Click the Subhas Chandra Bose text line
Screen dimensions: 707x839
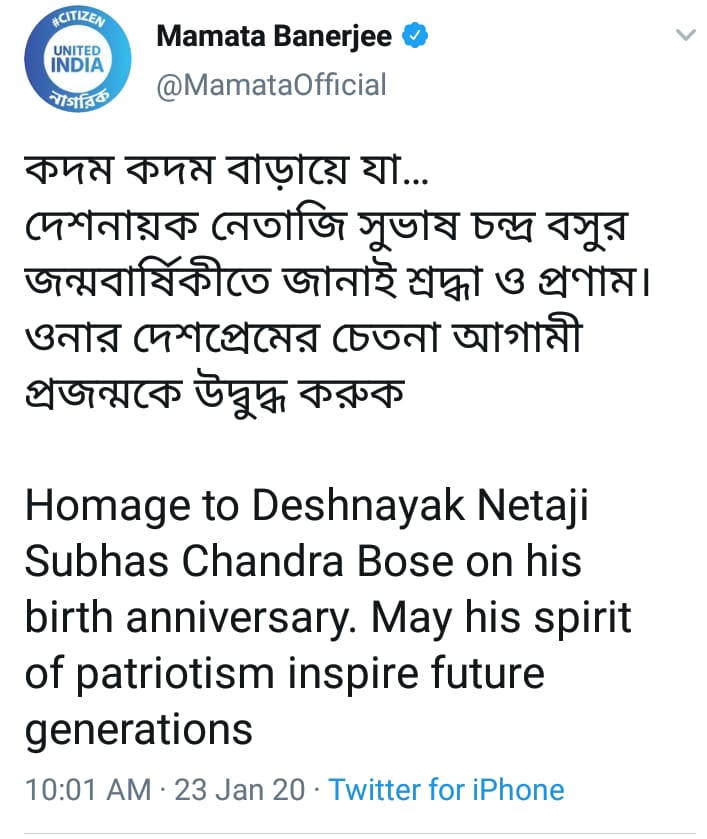coord(303,561)
